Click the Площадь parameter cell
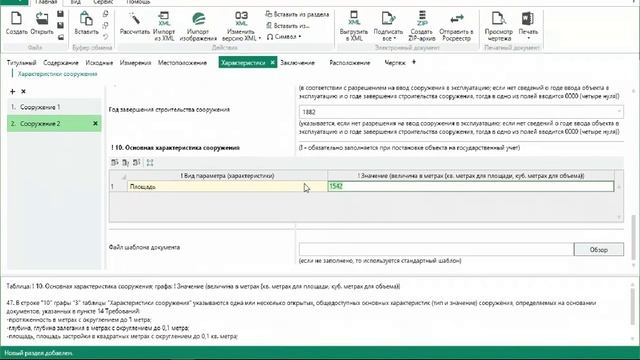 click(227, 187)
